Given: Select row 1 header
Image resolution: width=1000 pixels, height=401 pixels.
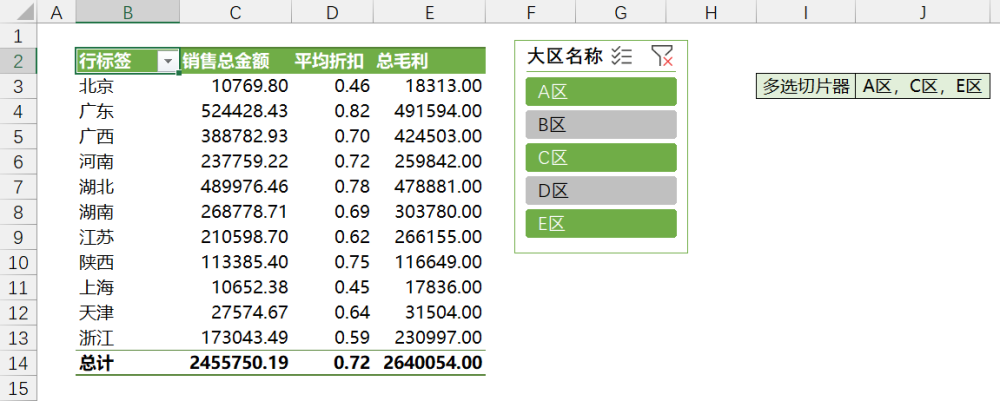Looking at the screenshot, I should (18, 36).
